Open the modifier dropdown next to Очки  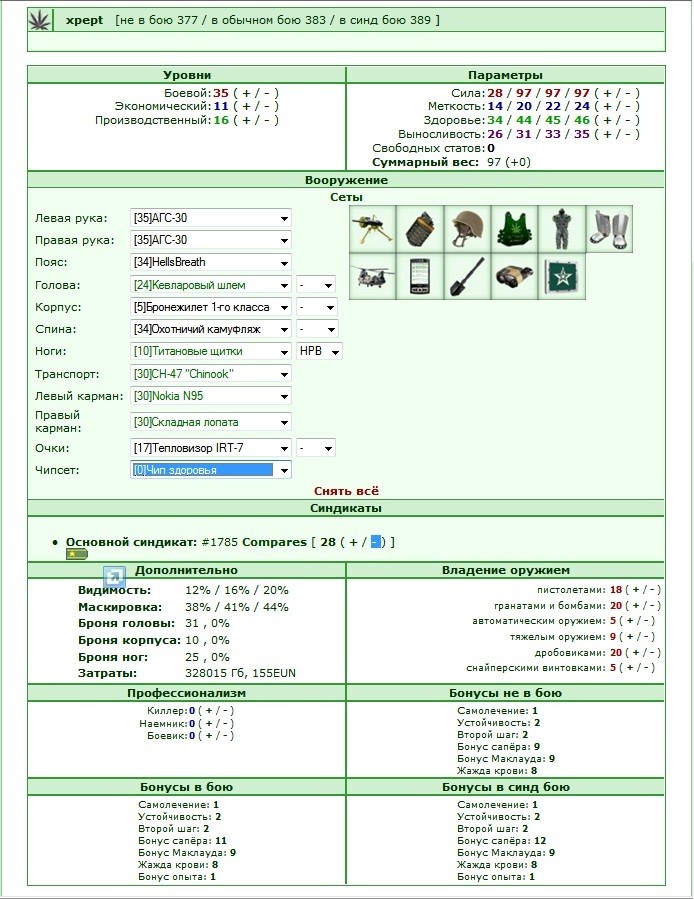316,448
